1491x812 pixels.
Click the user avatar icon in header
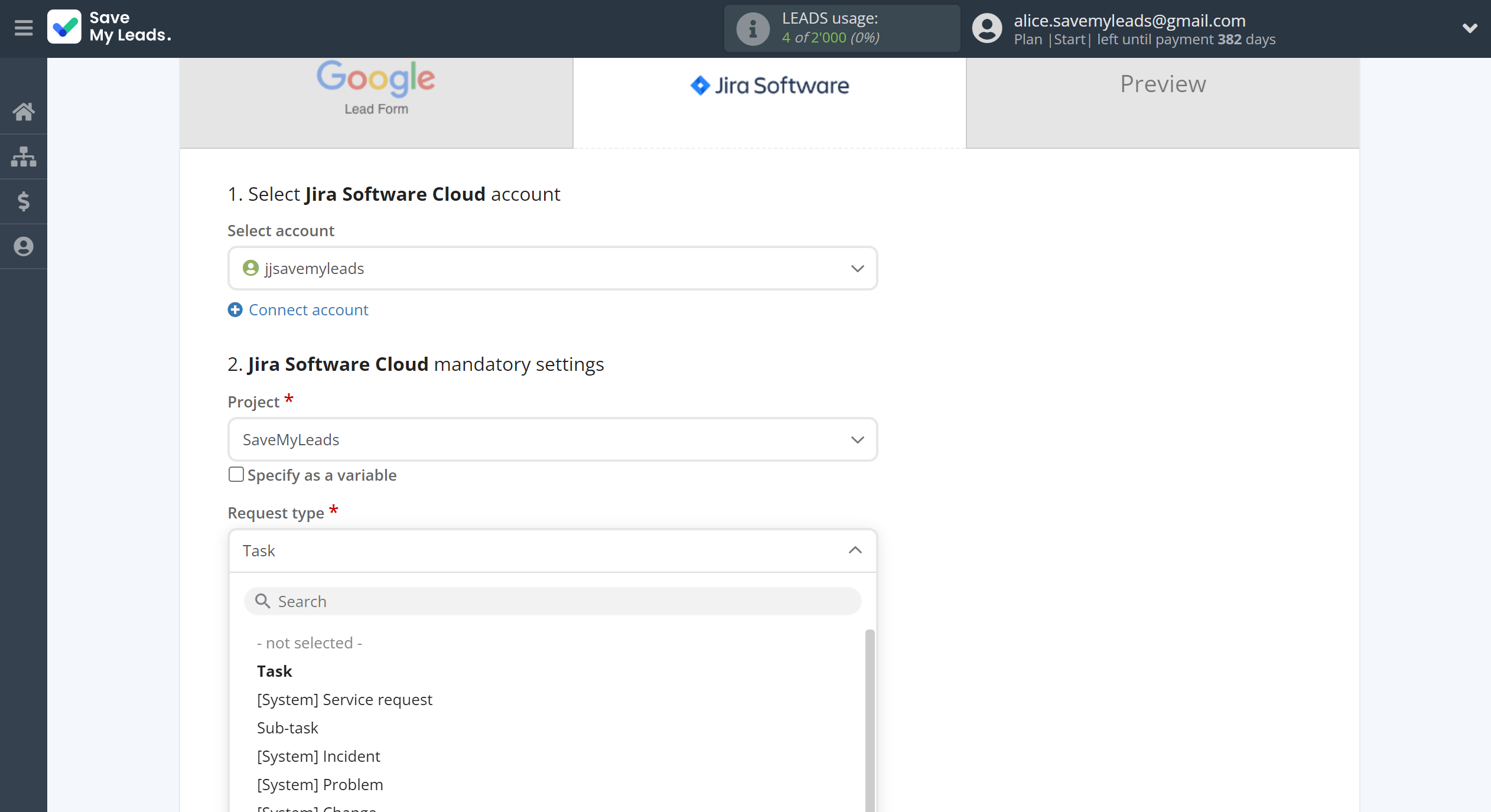987,28
